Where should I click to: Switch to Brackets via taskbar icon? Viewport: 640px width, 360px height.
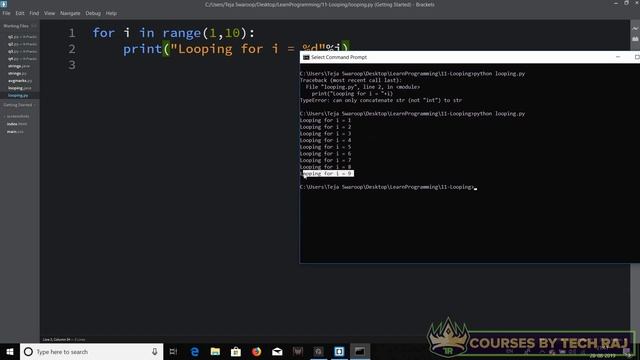point(339,351)
